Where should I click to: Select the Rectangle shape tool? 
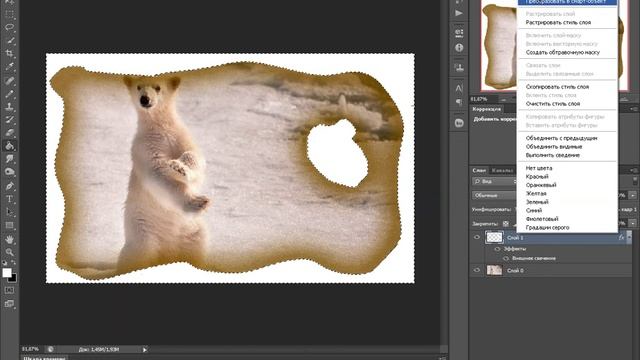(x=9, y=225)
